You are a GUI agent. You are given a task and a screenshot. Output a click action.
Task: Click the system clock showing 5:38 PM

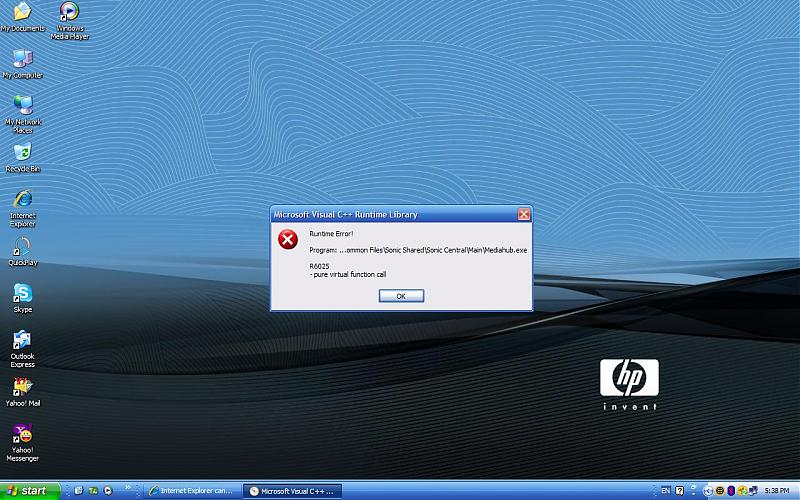(x=776, y=491)
